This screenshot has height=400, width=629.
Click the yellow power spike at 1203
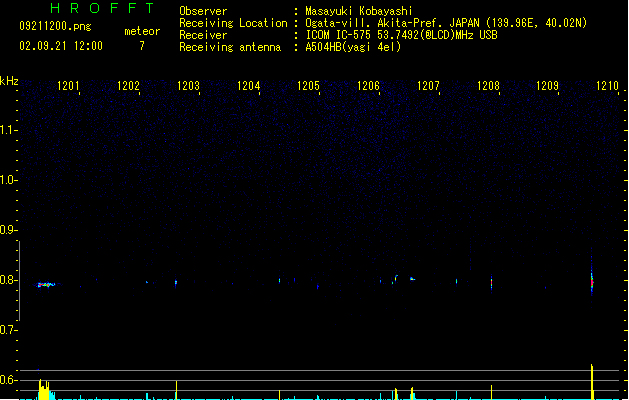(176, 390)
